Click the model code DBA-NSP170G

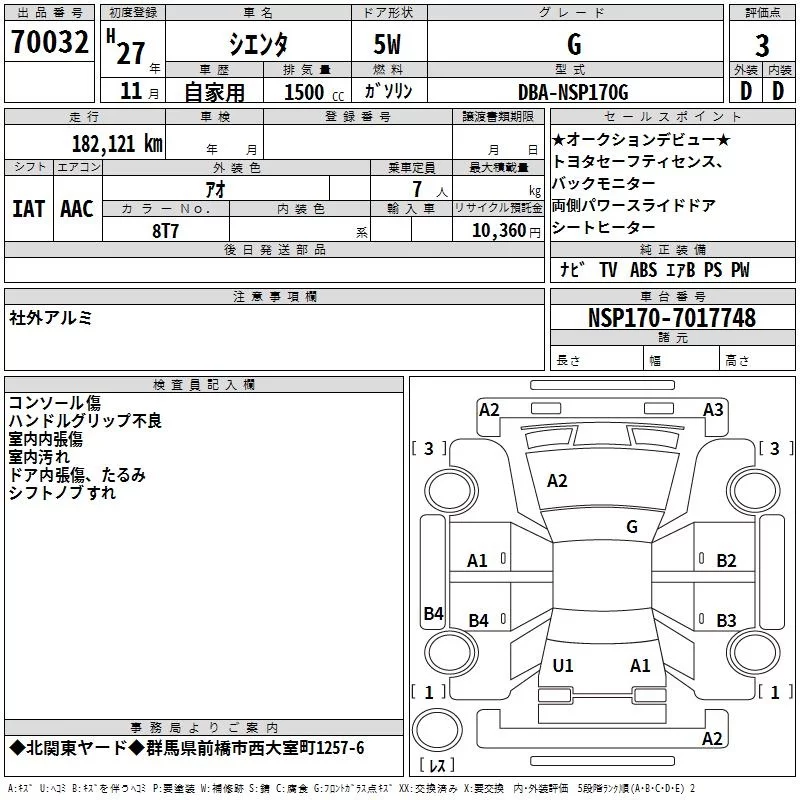573,92
